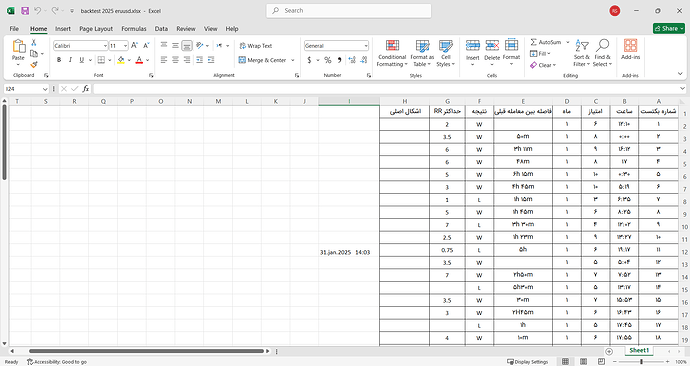Switch to the Review tab

186,29
